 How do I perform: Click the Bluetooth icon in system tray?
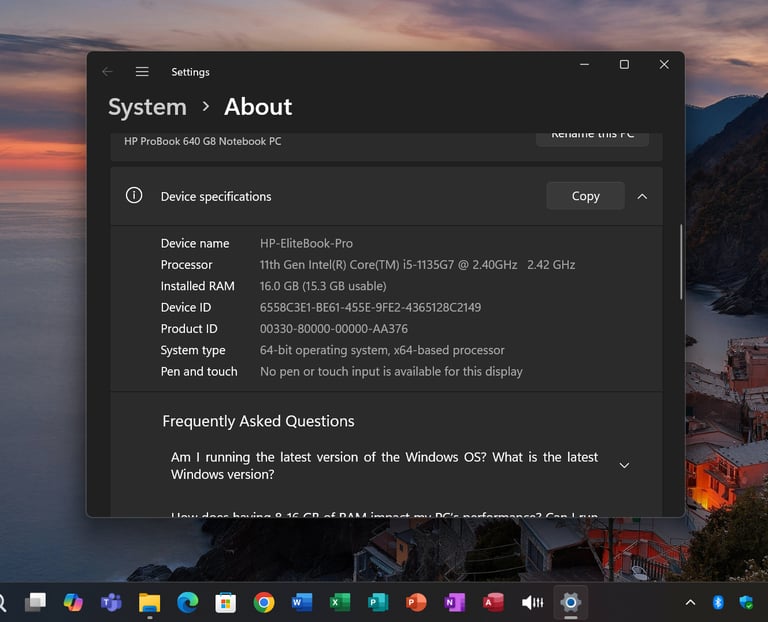coord(717,602)
